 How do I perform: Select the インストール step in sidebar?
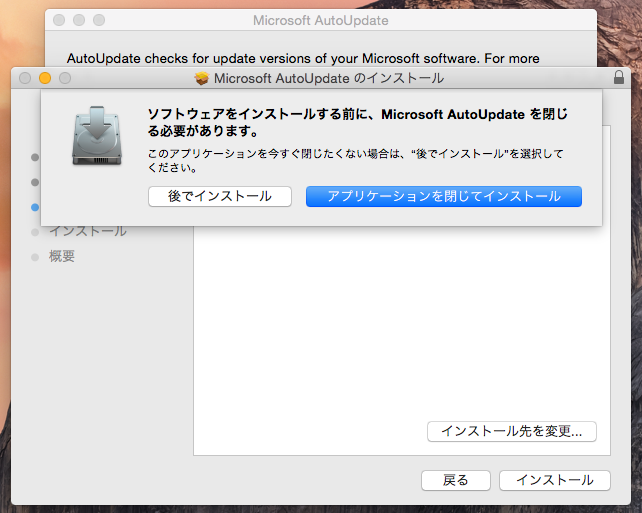pyautogui.click(x=88, y=232)
